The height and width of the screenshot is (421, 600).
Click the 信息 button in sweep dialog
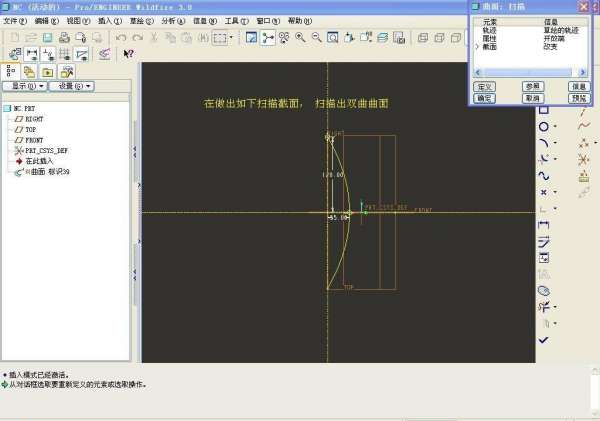click(579, 86)
